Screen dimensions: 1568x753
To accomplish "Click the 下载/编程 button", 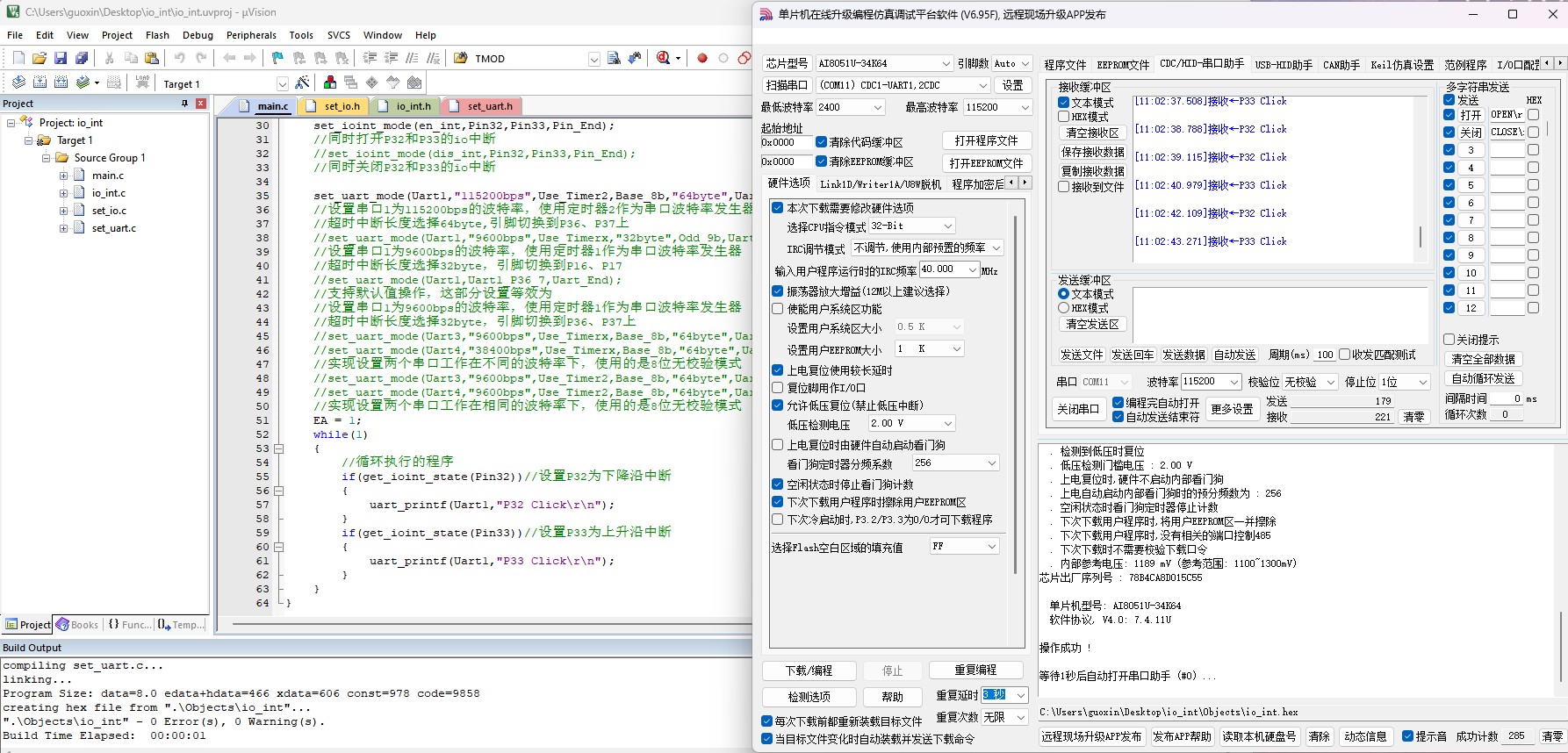I will point(809,671).
